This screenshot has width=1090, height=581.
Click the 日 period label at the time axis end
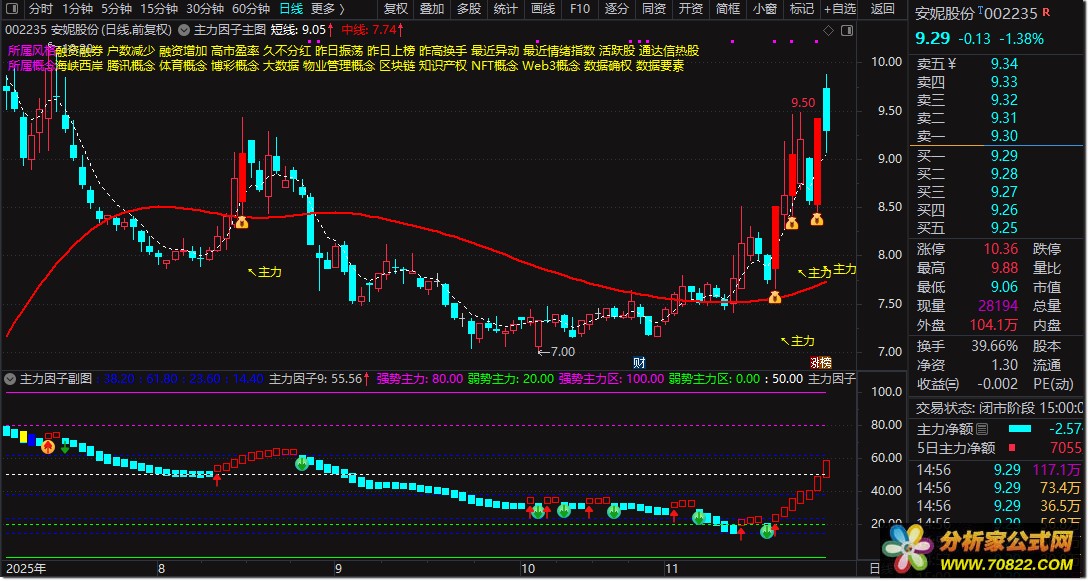[x=874, y=569]
